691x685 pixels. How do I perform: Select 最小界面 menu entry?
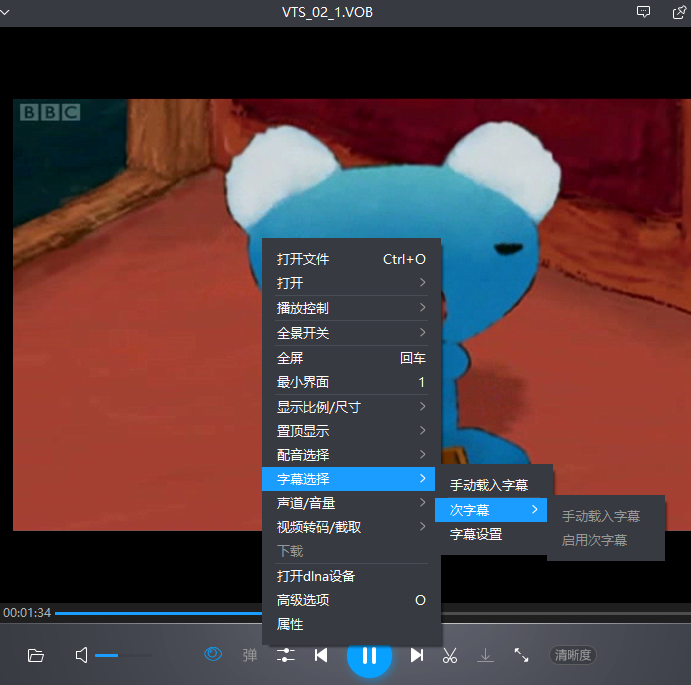[351, 382]
